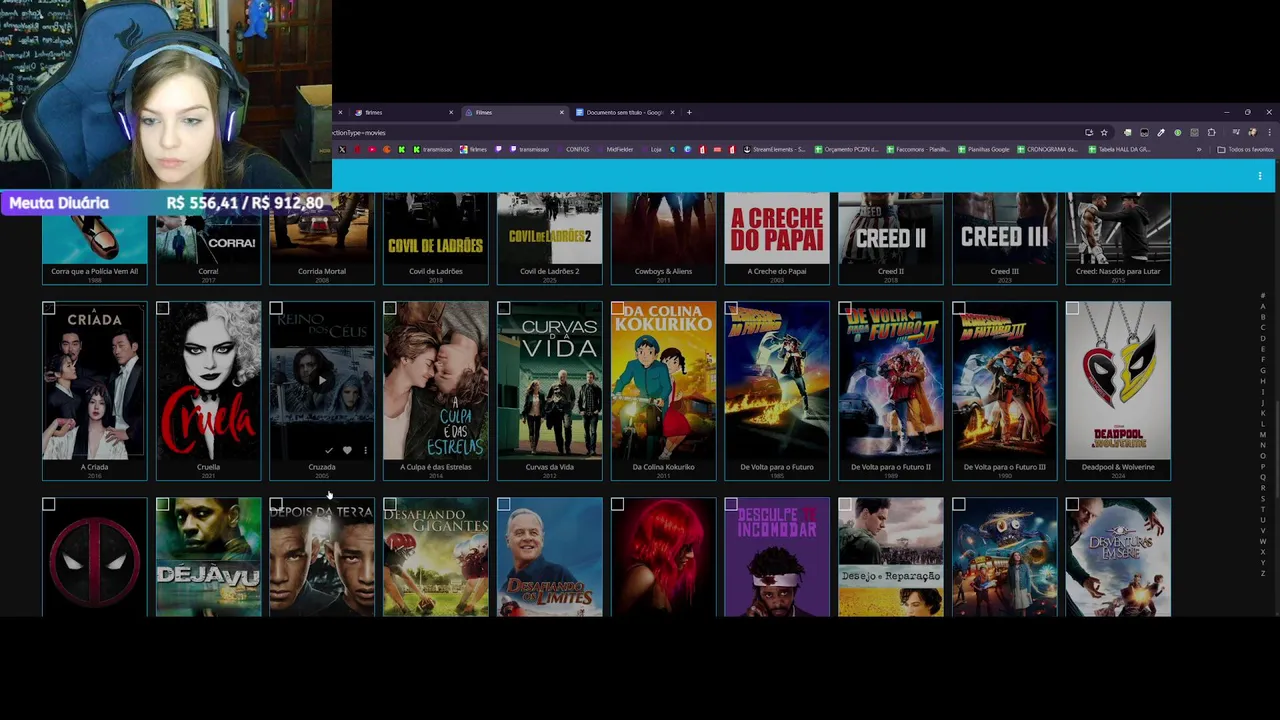Jump to letter M in alphabet index

1263,435
